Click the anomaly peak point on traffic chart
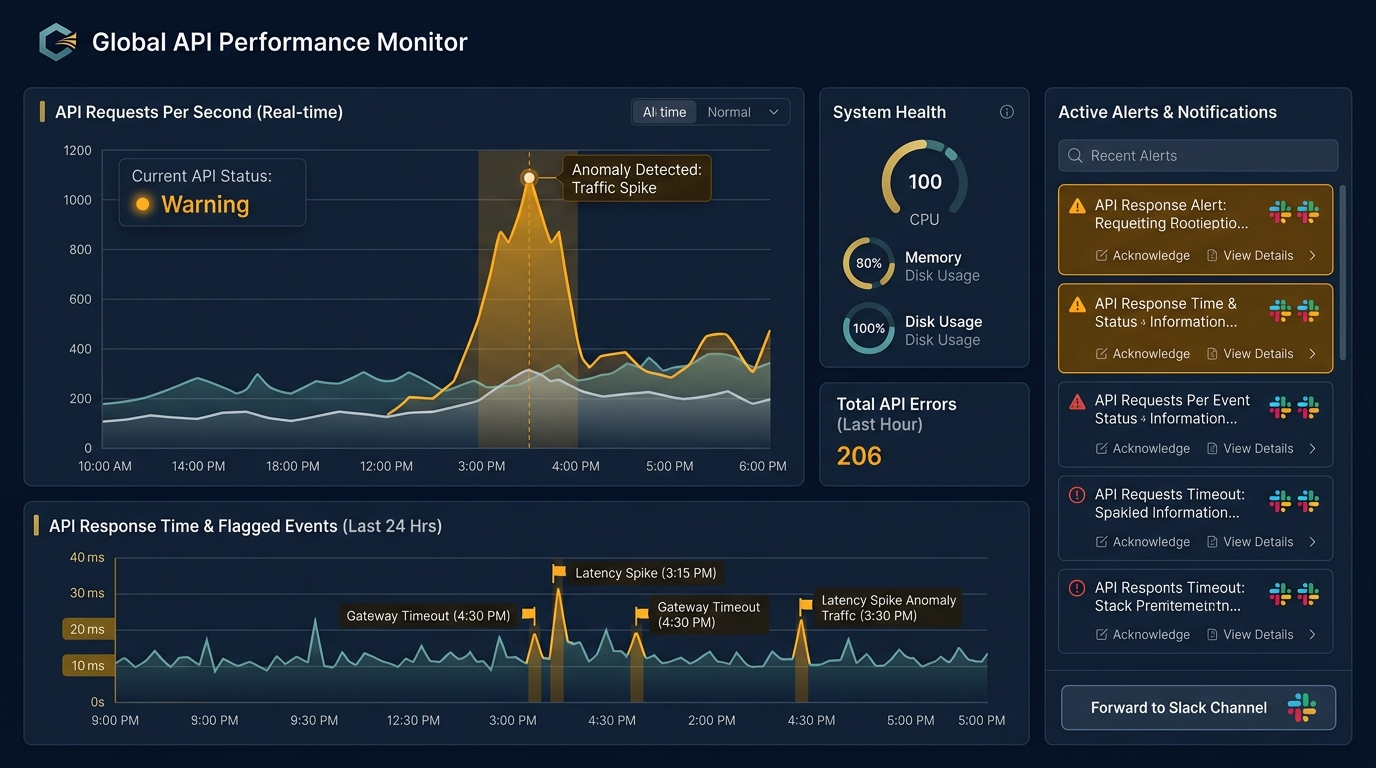Viewport: 1376px width, 768px height. pos(529,178)
